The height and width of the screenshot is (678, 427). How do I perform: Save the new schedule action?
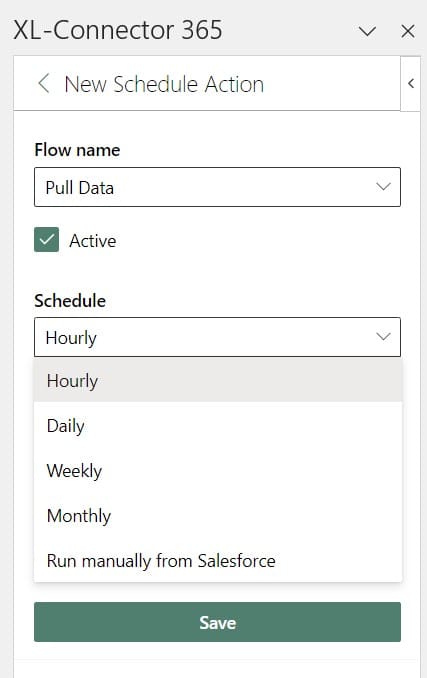[x=217, y=622]
